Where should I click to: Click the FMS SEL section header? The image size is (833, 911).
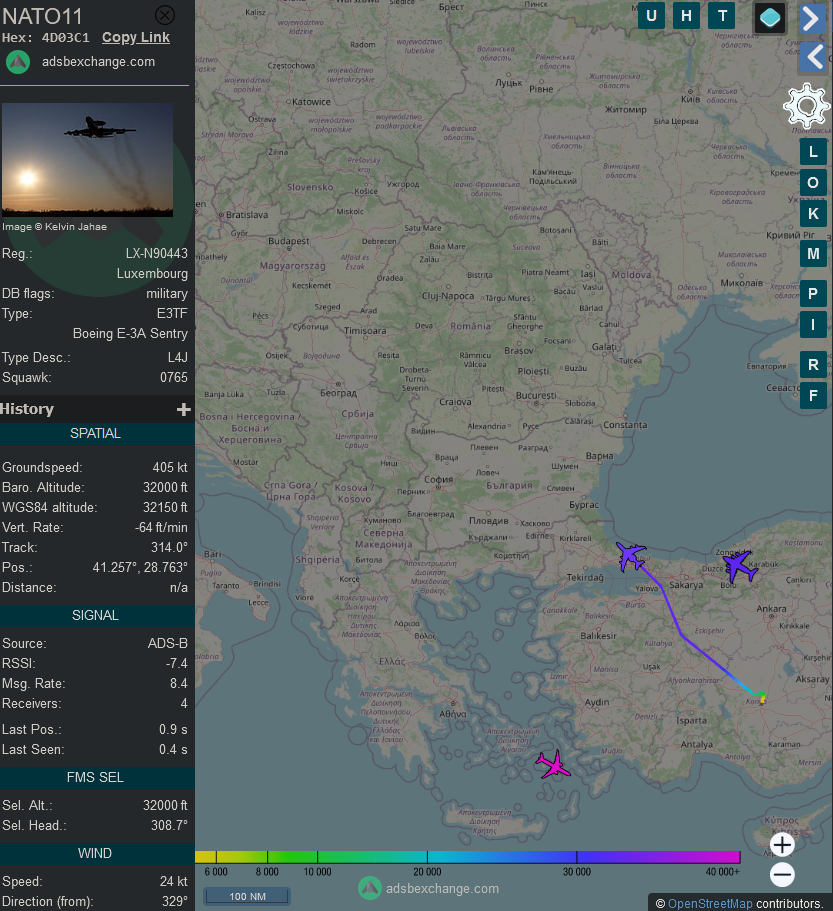(95, 777)
